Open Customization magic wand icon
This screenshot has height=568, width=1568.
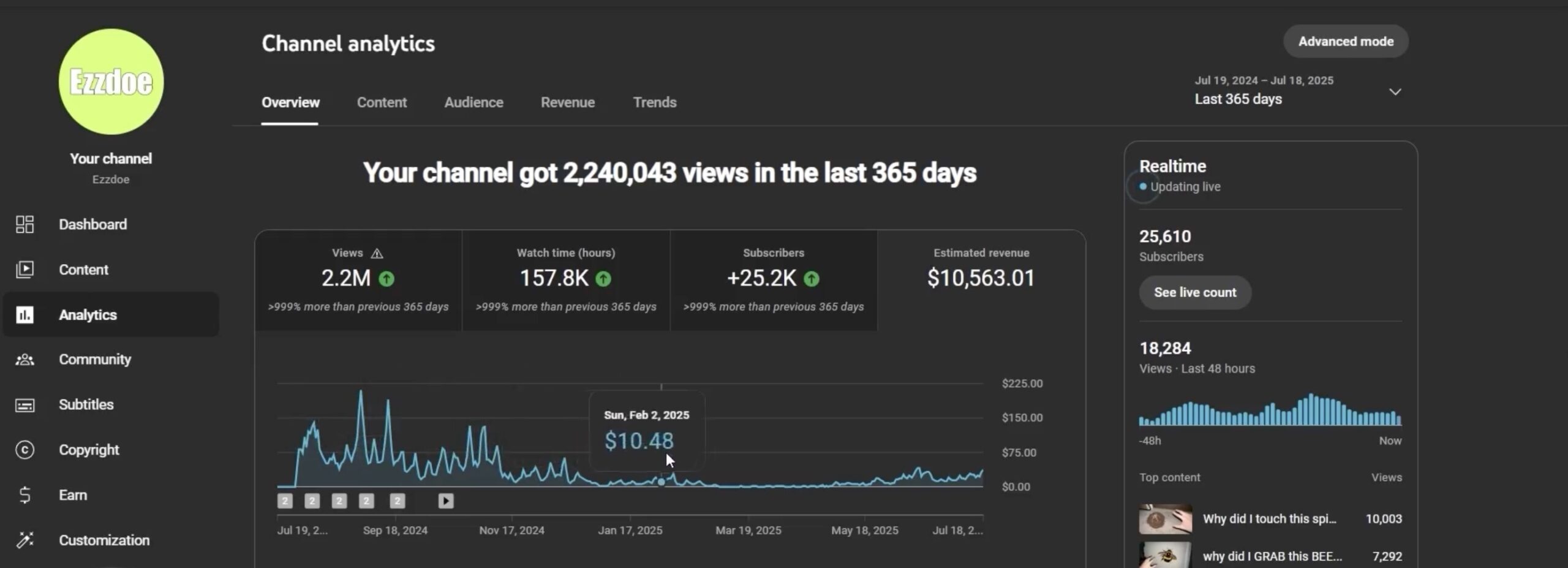coord(24,540)
